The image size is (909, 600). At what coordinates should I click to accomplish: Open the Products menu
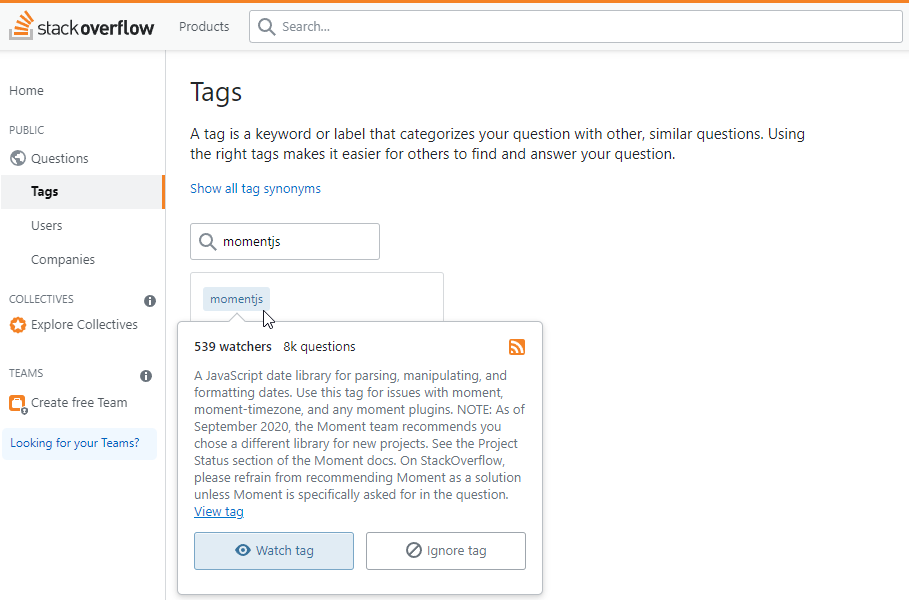coord(203,26)
